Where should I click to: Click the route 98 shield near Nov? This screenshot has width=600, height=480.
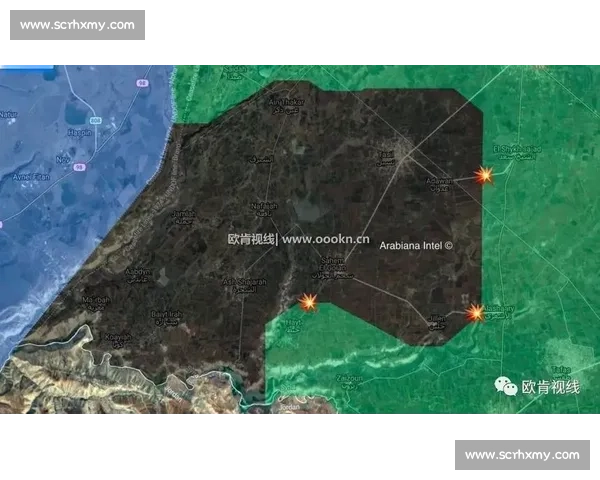pyautogui.click(x=79, y=167)
